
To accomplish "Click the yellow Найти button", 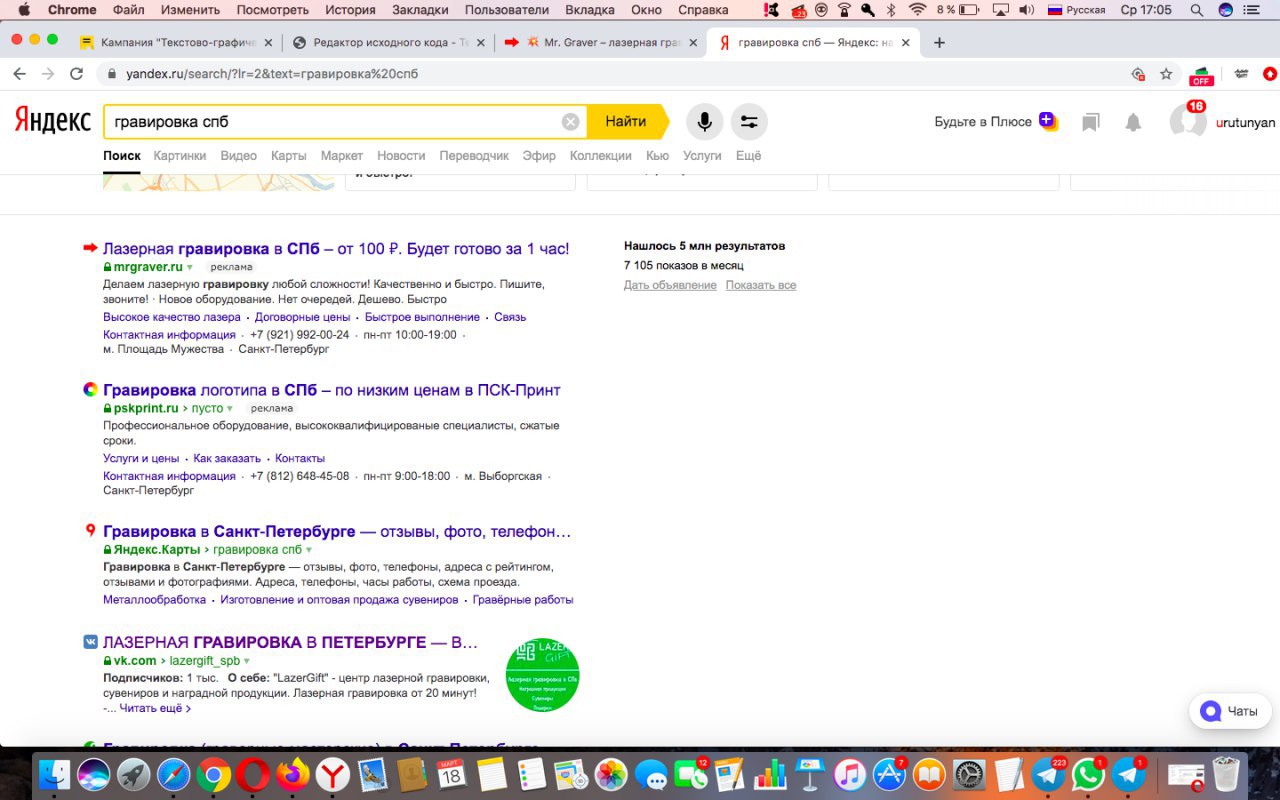I will pos(626,122).
